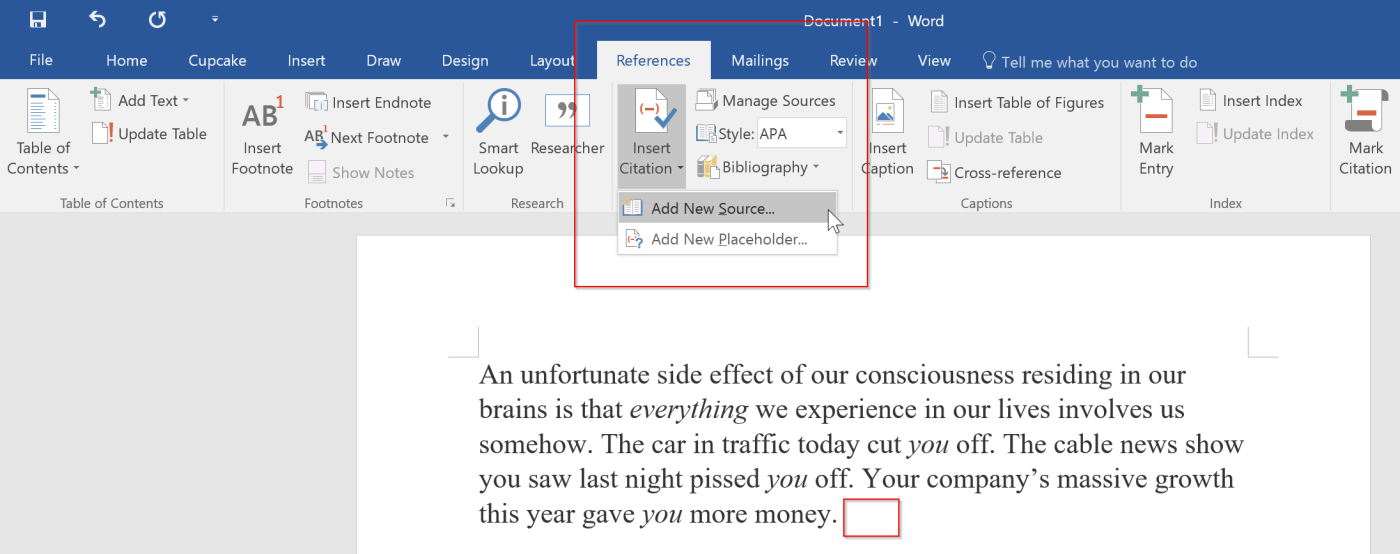
Task: Click the Save icon in title bar
Action: pos(38,19)
